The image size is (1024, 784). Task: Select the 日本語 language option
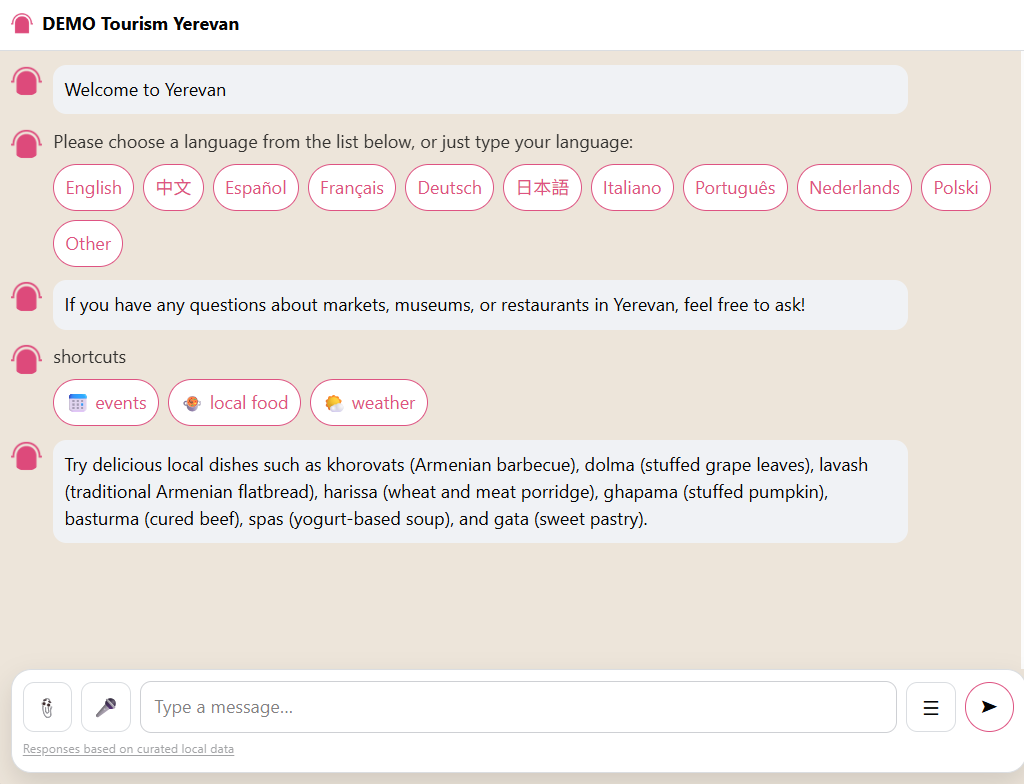pos(542,188)
